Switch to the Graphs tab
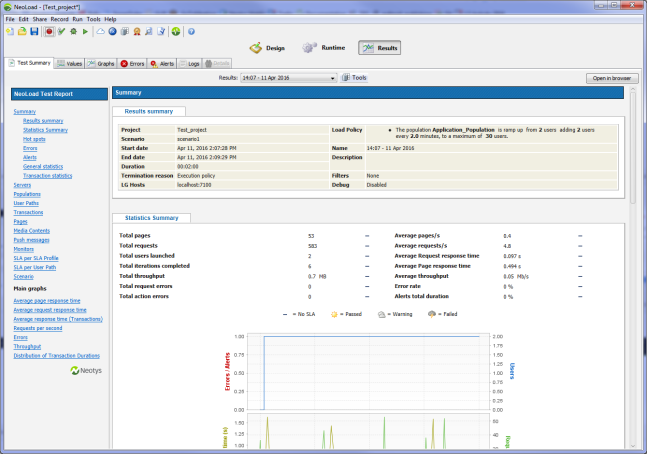The height and width of the screenshot is (454, 647). point(102,63)
